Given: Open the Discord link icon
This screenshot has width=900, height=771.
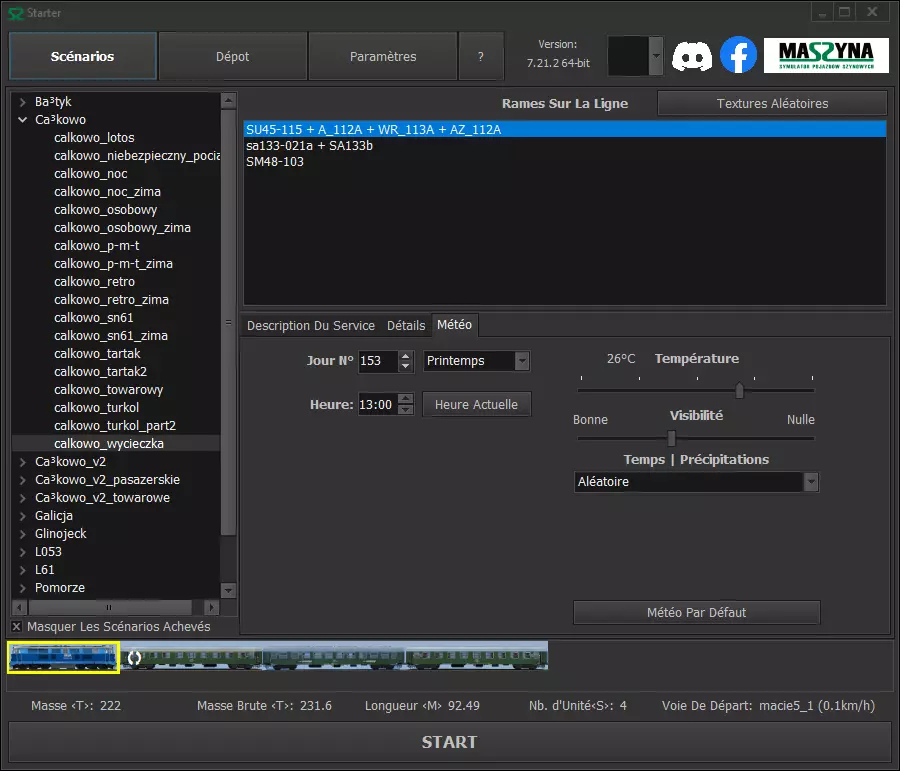Looking at the screenshot, I should point(692,56).
